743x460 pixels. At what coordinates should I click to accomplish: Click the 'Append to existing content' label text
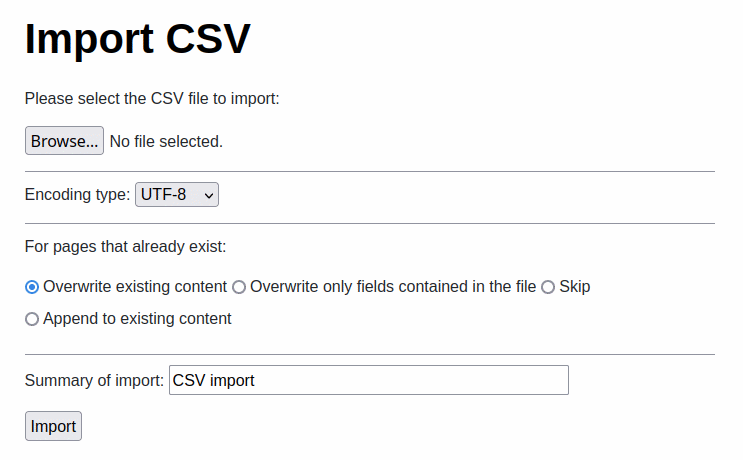click(x=137, y=319)
